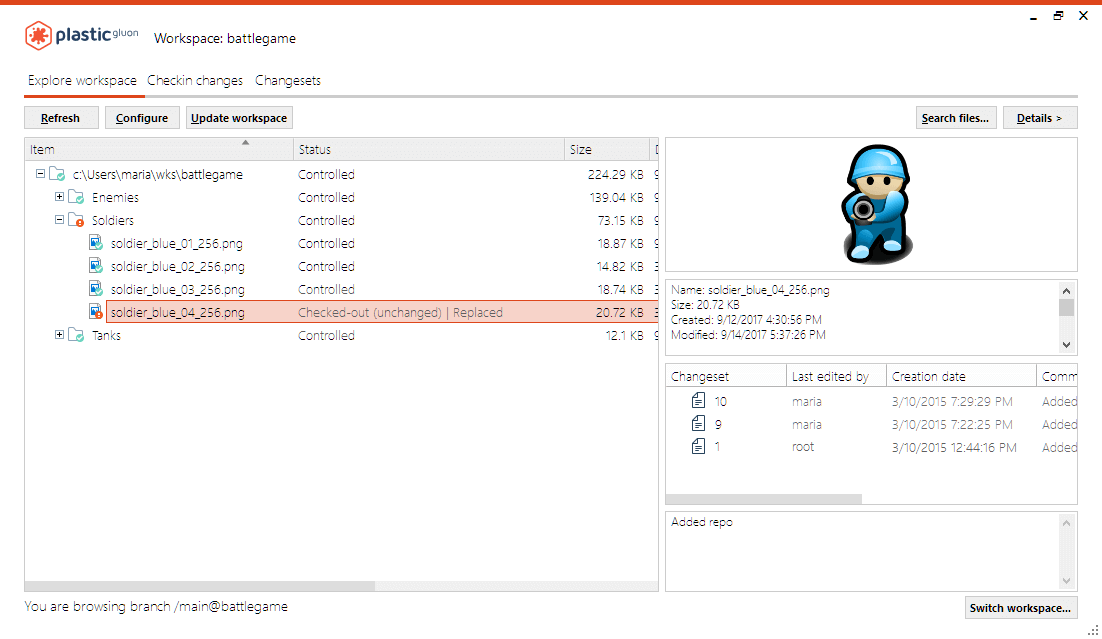Select the Tanks folder row

click(342, 335)
